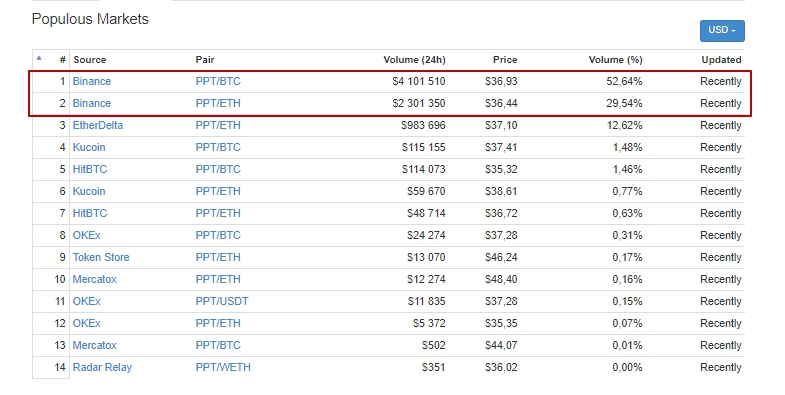Open PPT/ETH pair for Mercatox row 10
The image size is (785, 395).
coord(218,279)
